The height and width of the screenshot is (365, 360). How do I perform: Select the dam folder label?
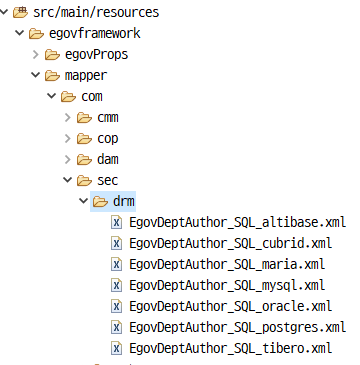pos(108,160)
